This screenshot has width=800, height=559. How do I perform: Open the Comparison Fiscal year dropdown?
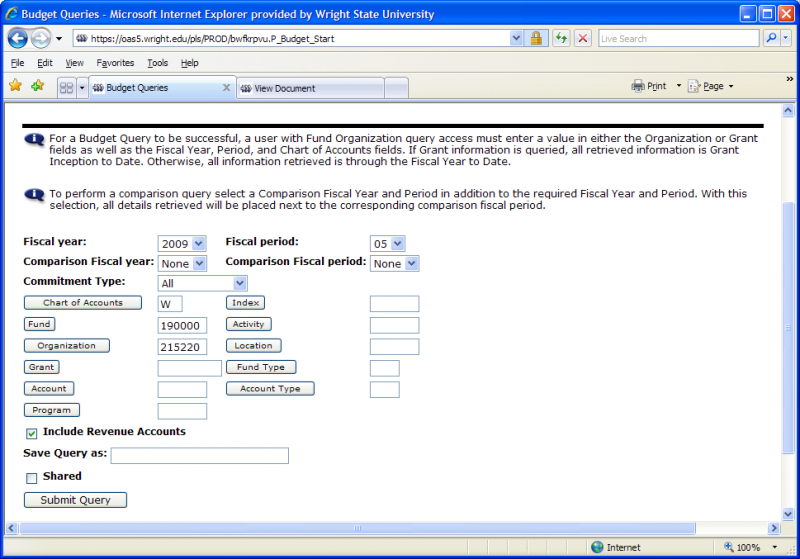[x=182, y=264]
